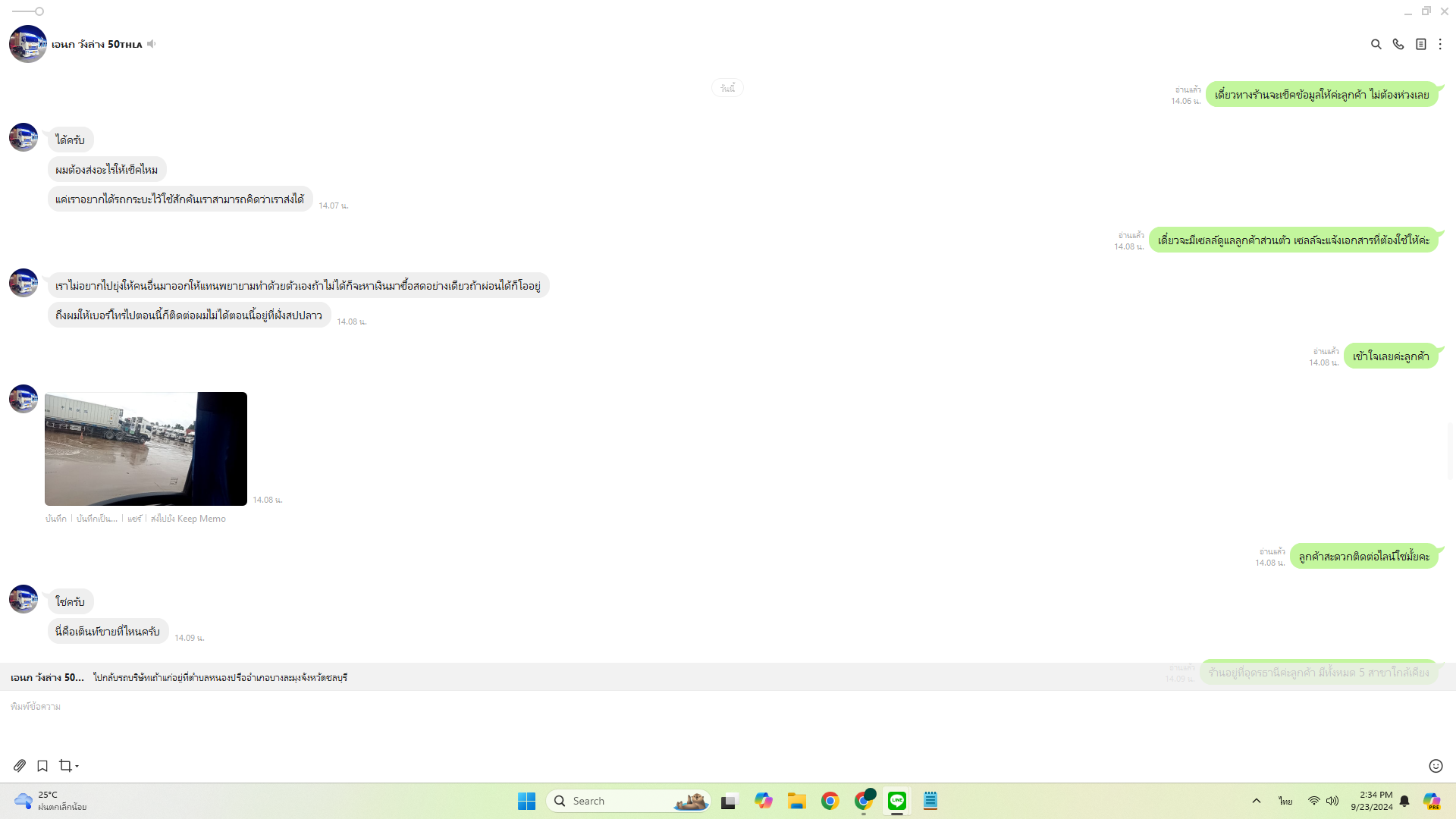Start a voice call with the phone icon
The width and height of the screenshot is (1456, 819).
tap(1398, 44)
